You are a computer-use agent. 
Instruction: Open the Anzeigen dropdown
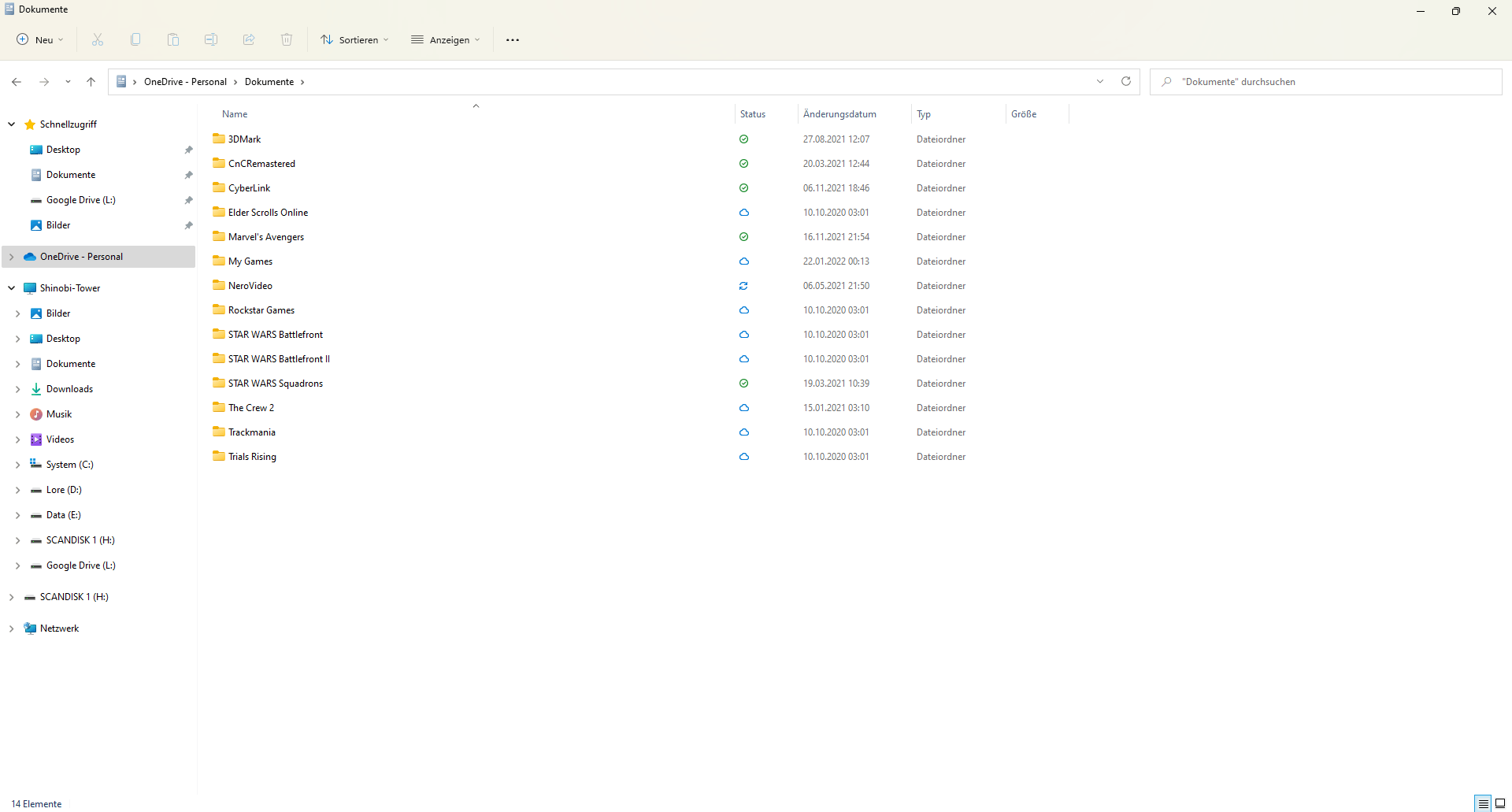pos(446,39)
